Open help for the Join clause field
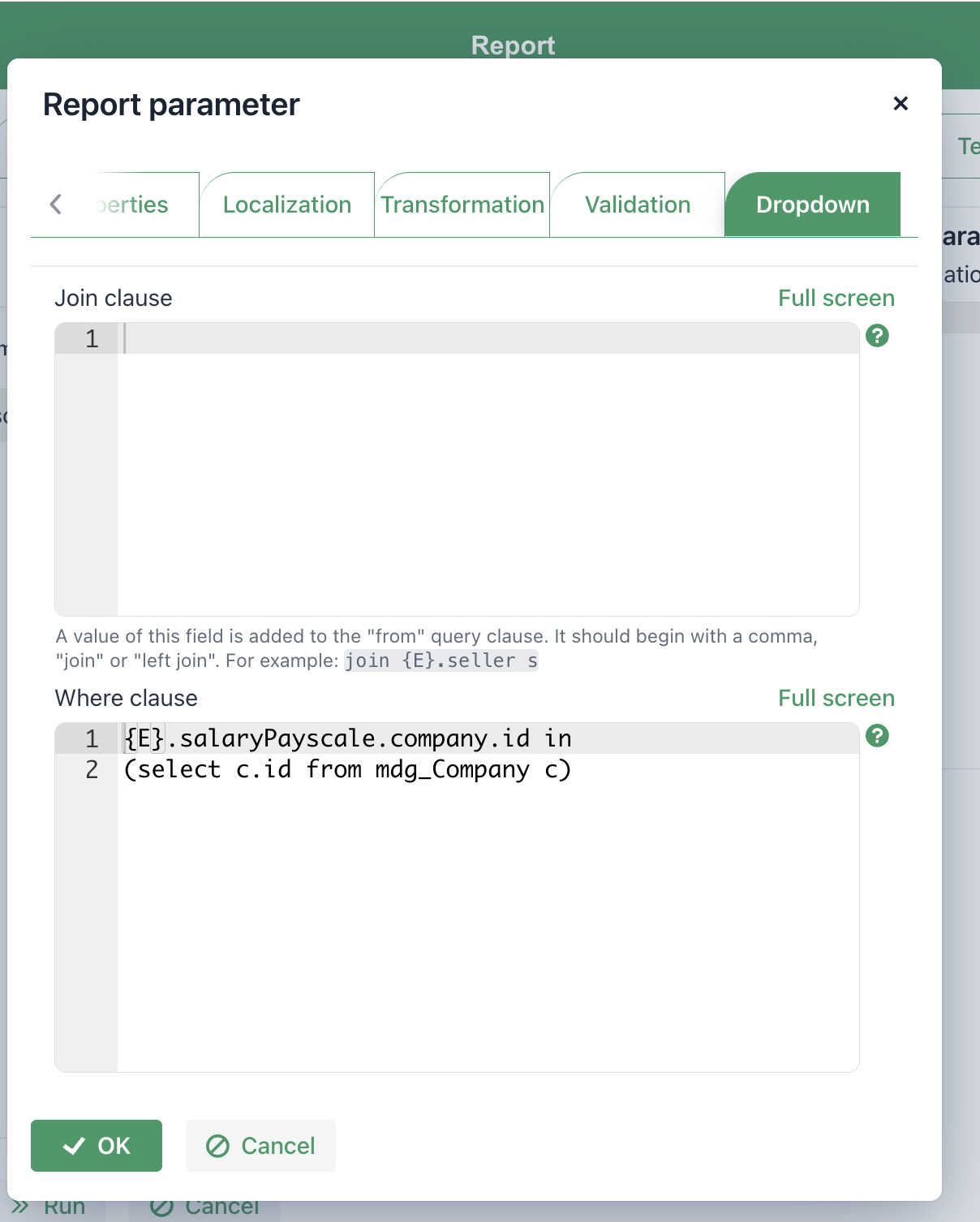Screen dimensions: 980x1222 (x=877, y=336)
